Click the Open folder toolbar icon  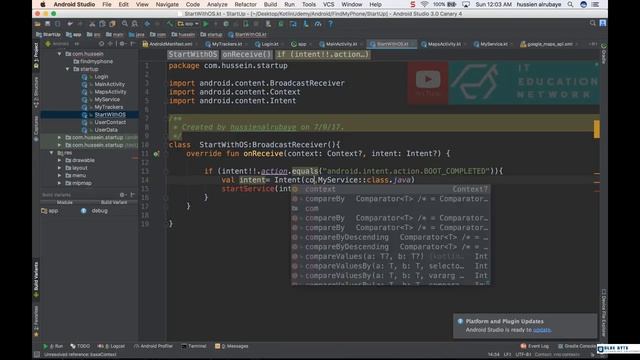point(37,24)
